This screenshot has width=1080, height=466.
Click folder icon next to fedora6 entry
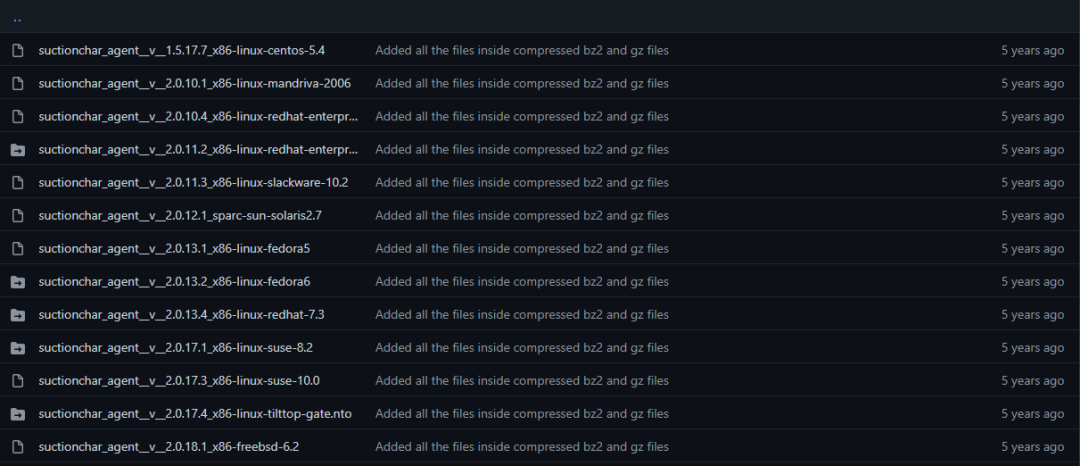(x=18, y=282)
